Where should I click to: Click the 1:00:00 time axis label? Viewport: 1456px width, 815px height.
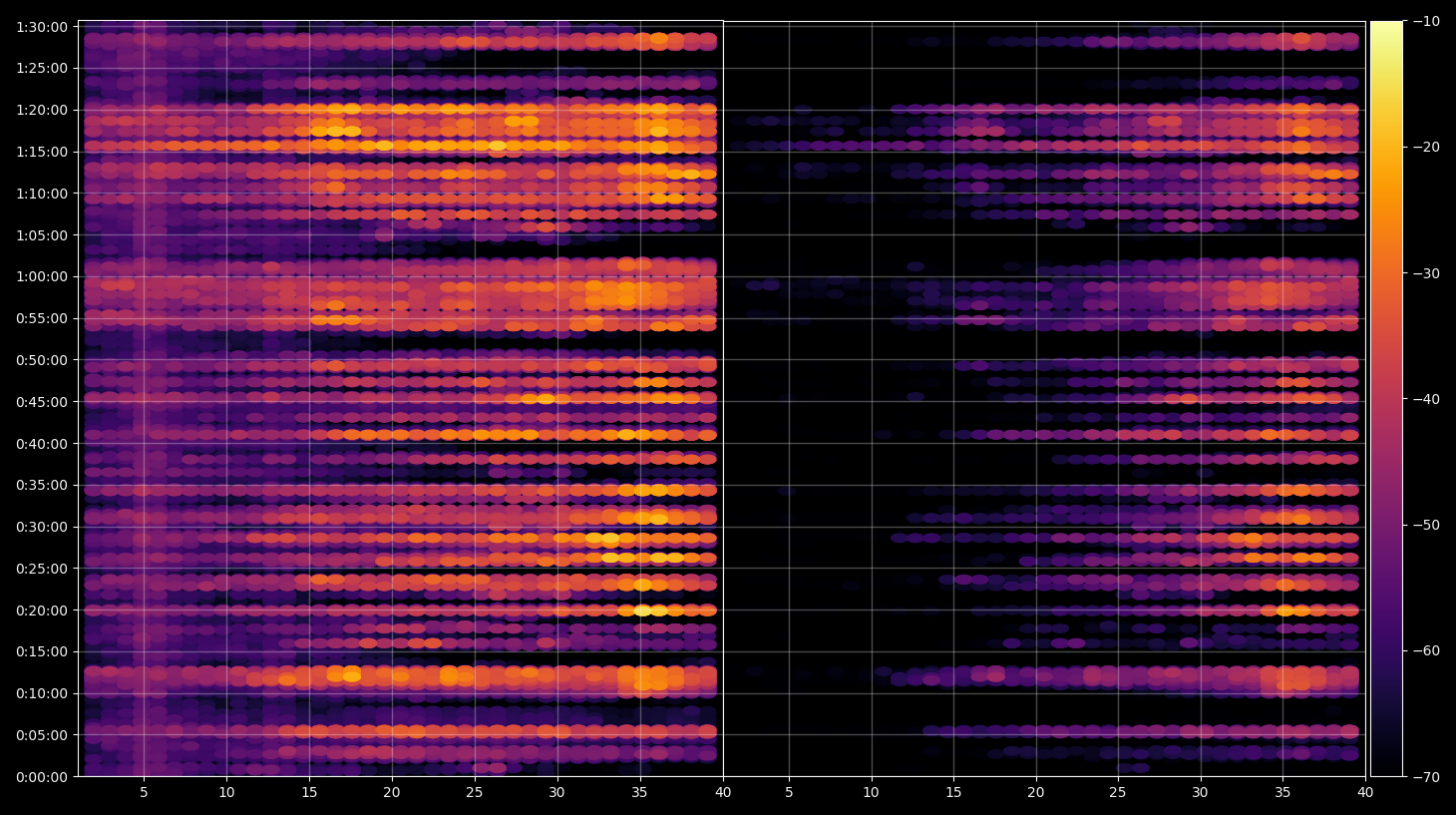[42, 277]
